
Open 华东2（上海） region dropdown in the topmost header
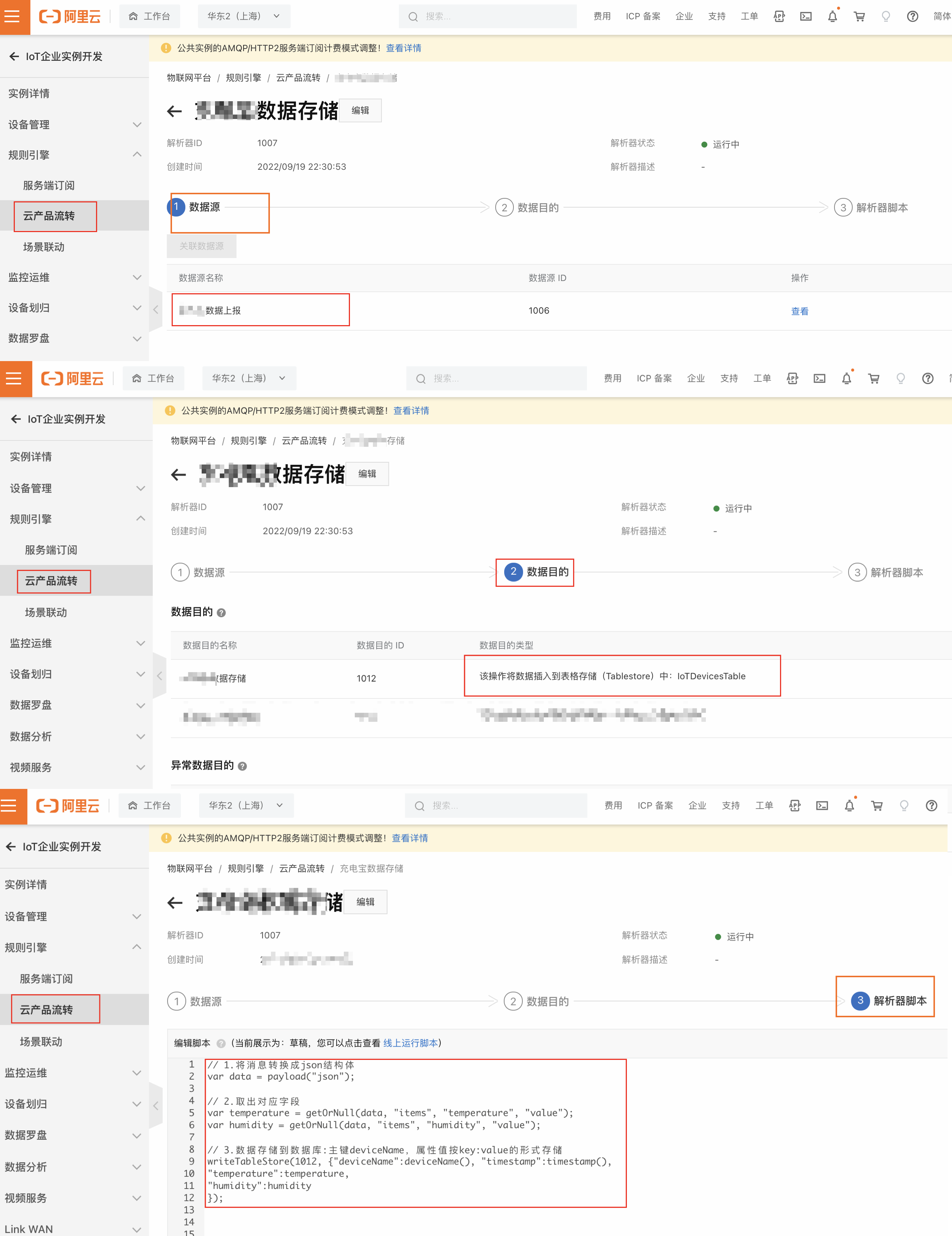244,16
